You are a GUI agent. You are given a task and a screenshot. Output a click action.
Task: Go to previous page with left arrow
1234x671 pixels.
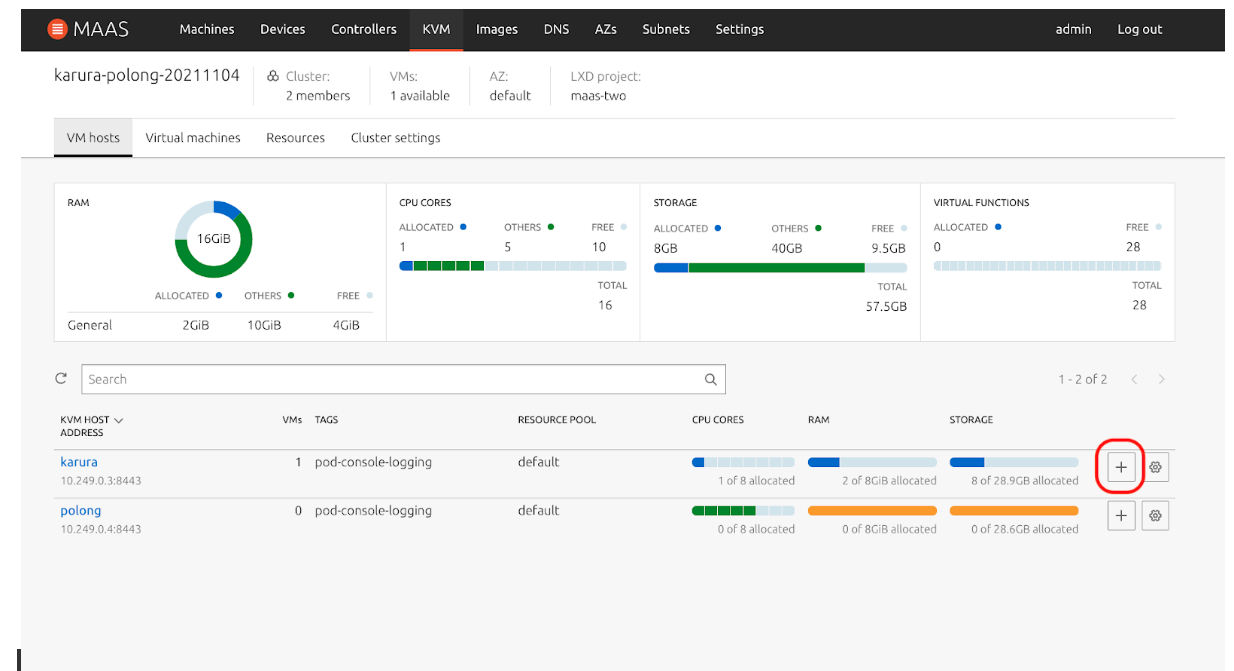[x=1134, y=380]
